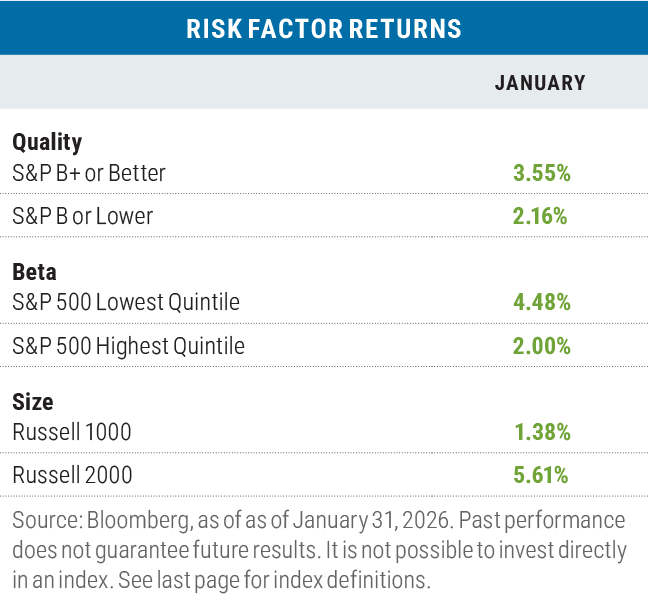Select the S&P 500 Lowest Quintile label

(126, 302)
